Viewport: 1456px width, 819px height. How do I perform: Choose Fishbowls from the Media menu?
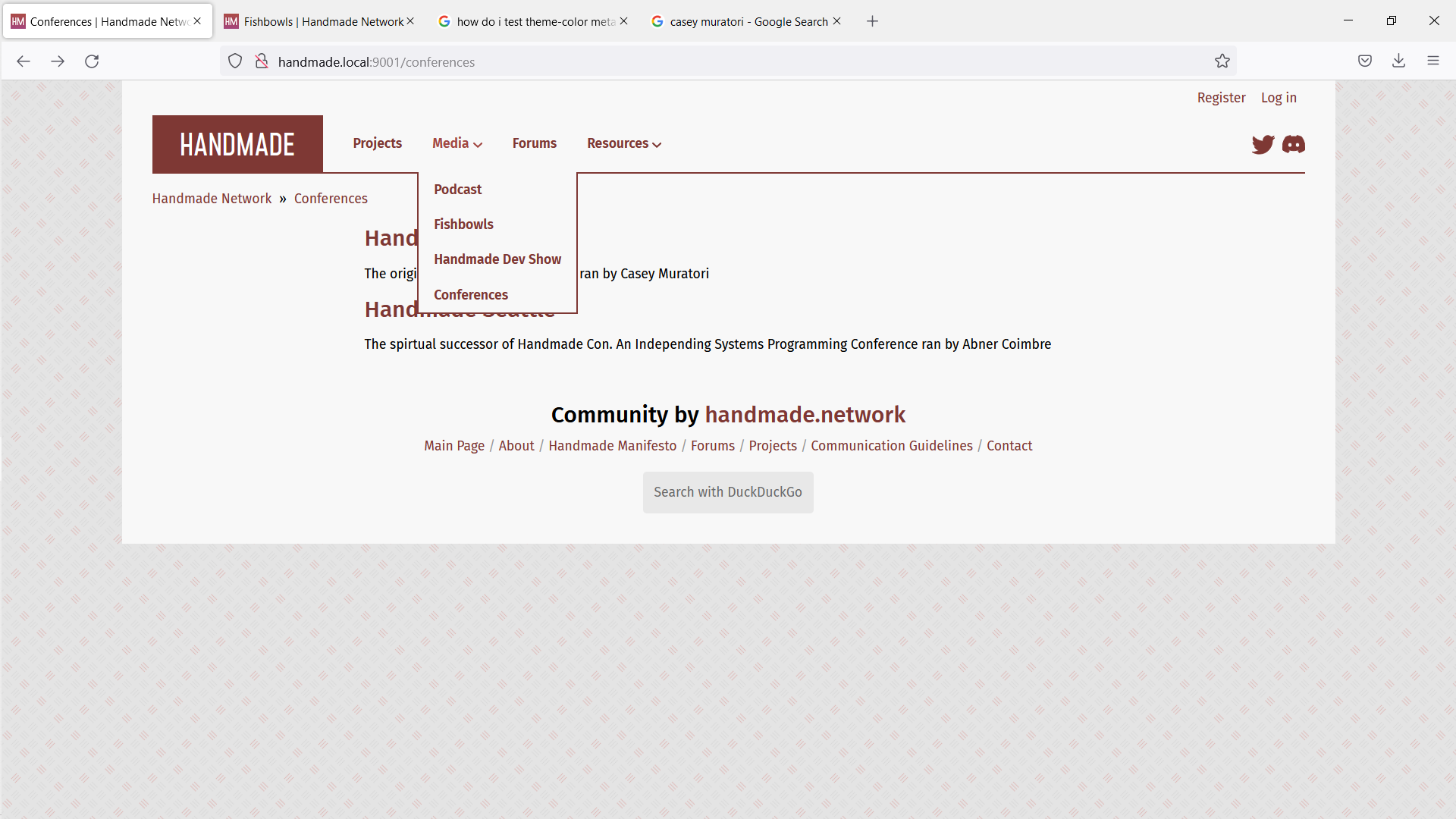(463, 224)
